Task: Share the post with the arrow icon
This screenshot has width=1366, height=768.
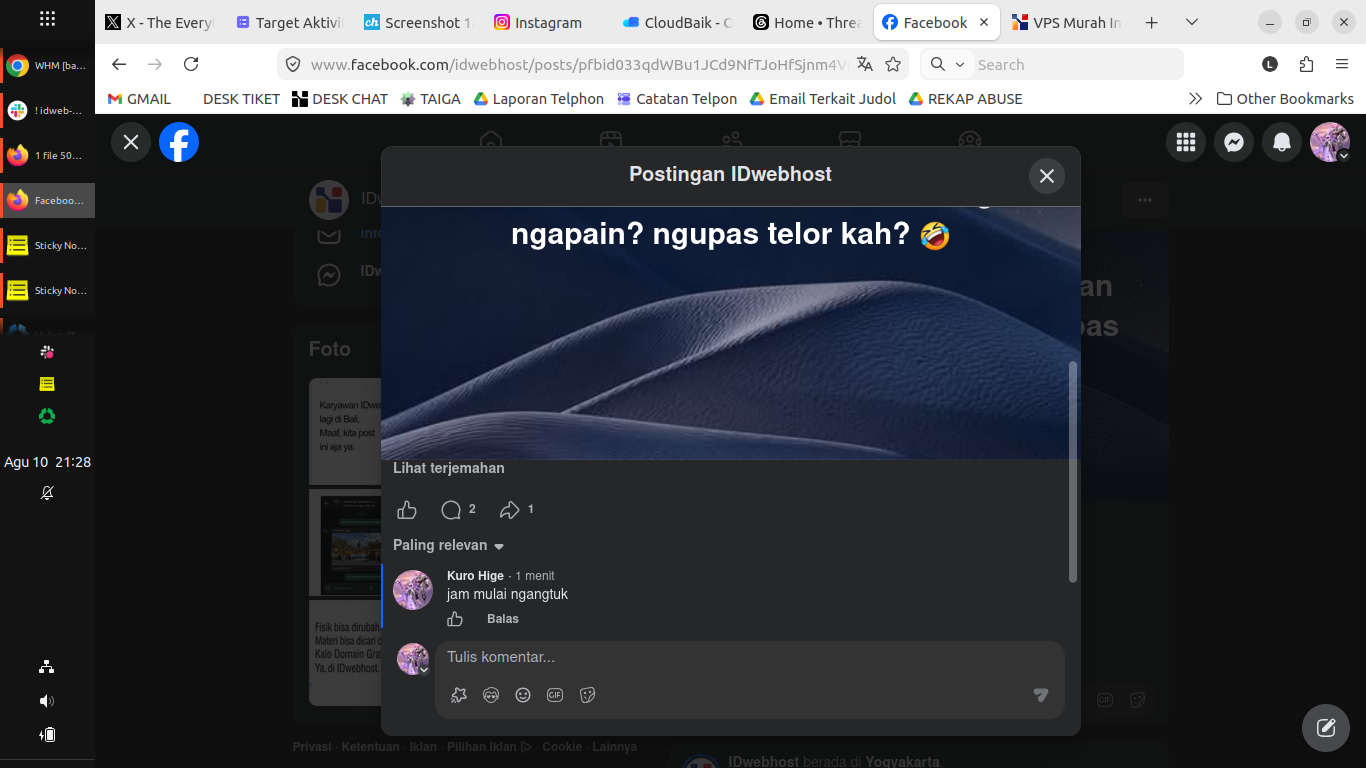Action: tap(510, 510)
